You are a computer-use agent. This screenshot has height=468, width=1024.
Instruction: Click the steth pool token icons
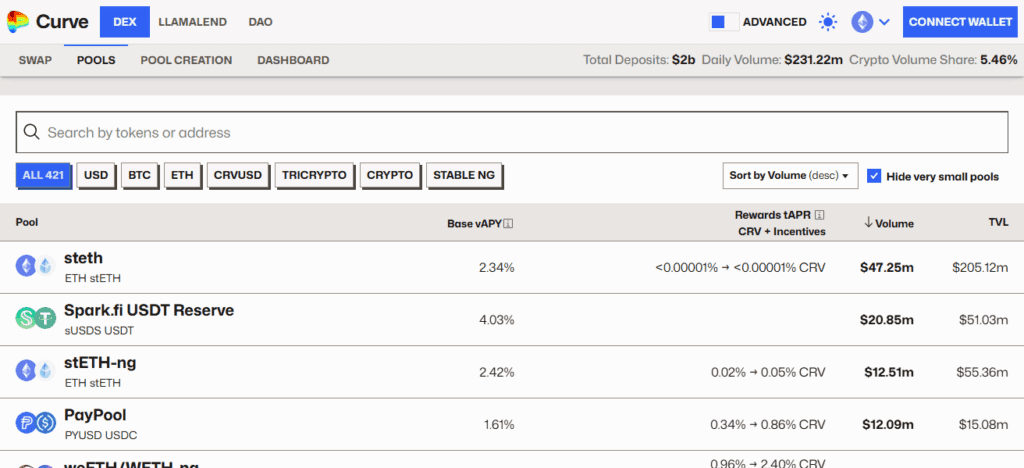36,266
